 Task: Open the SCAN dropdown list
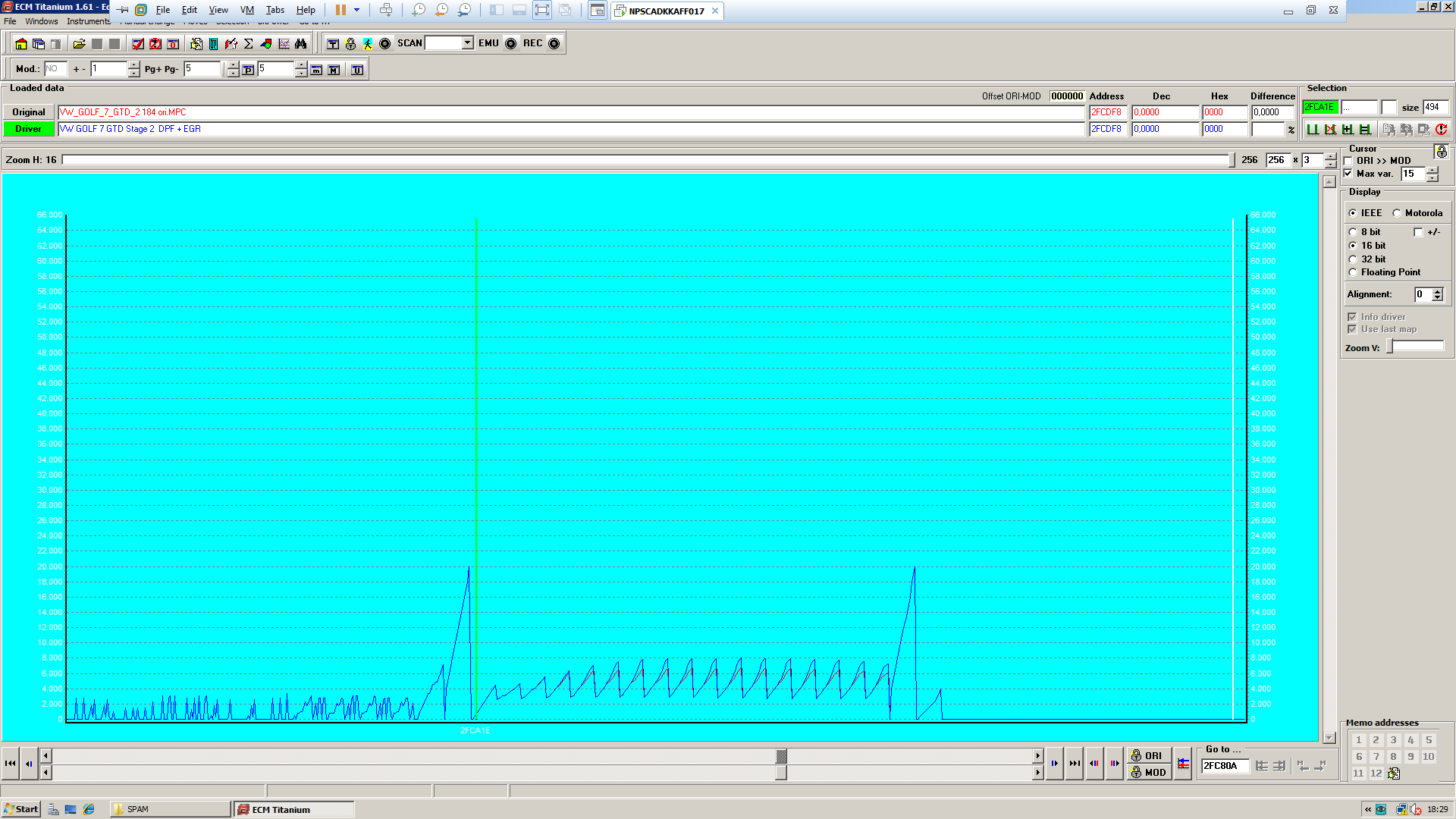468,43
